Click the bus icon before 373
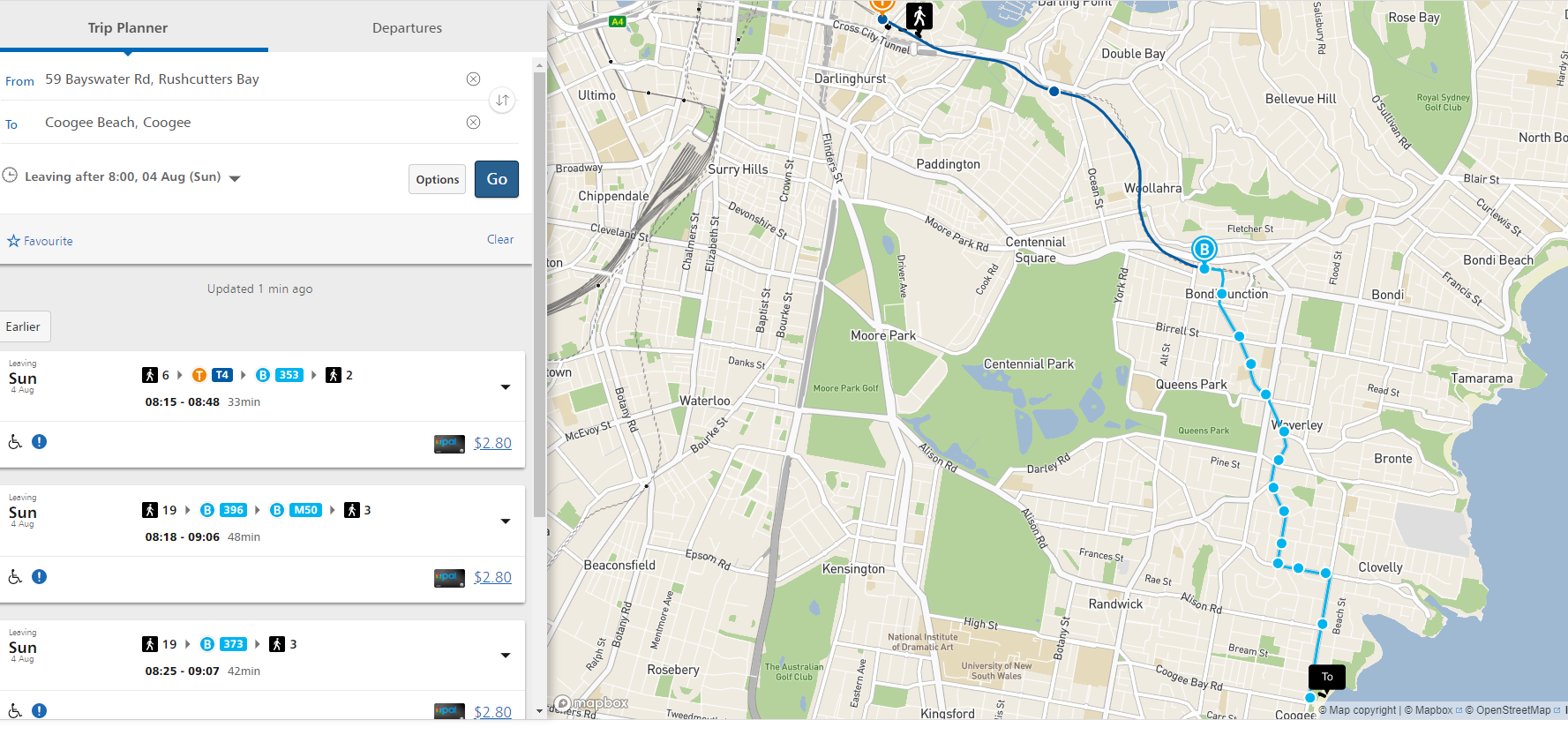Viewport: 1568px width, 735px height. pos(207,644)
